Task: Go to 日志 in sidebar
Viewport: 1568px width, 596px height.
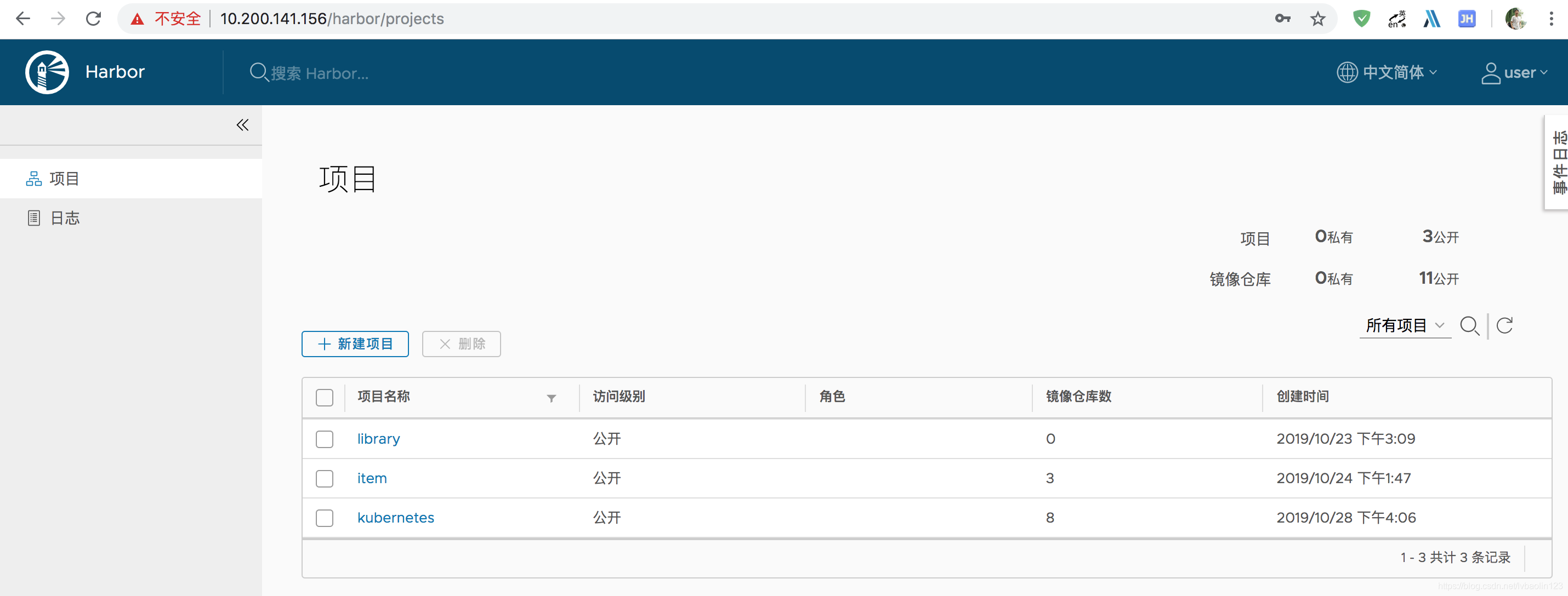Action: click(x=65, y=217)
